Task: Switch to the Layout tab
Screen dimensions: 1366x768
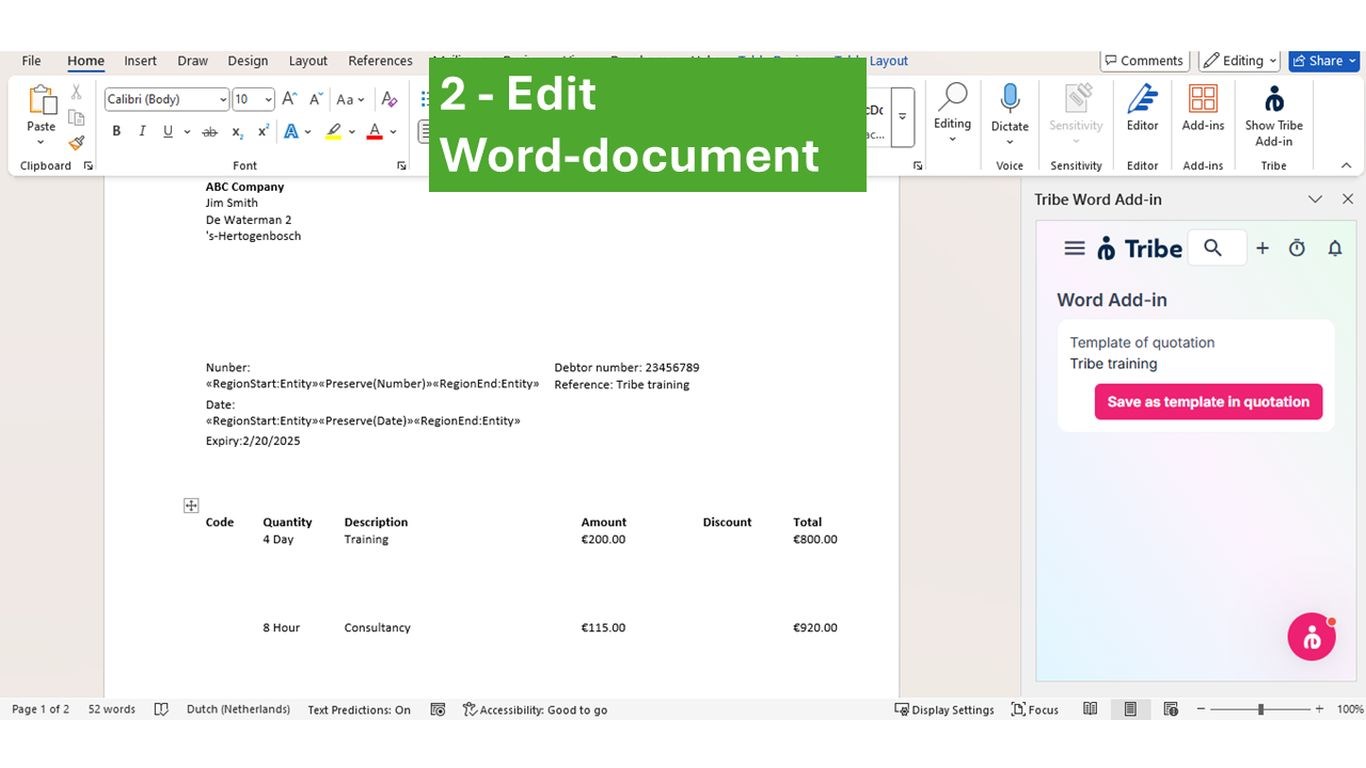Action: (x=308, y=61)
